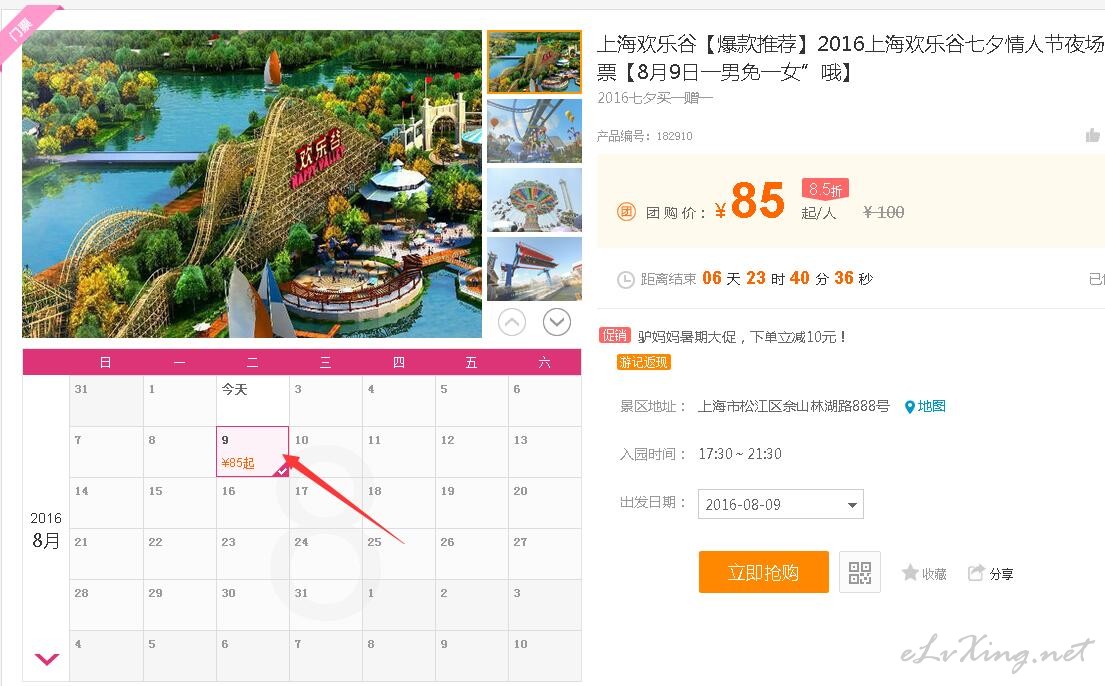Open the main Happy Valley park image

[x=252, y=183]
